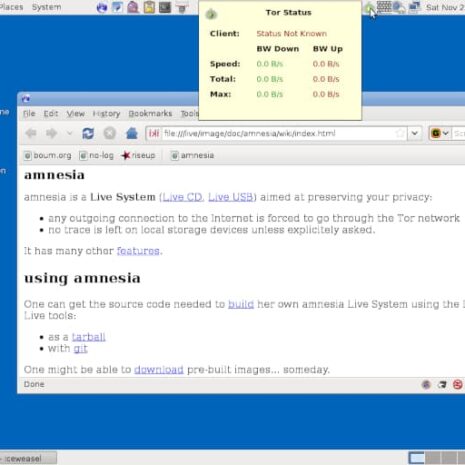Viewport: 465px width, 465px height.
Task: Open the Bookmarks menu
Action: [x=150, y=114]
